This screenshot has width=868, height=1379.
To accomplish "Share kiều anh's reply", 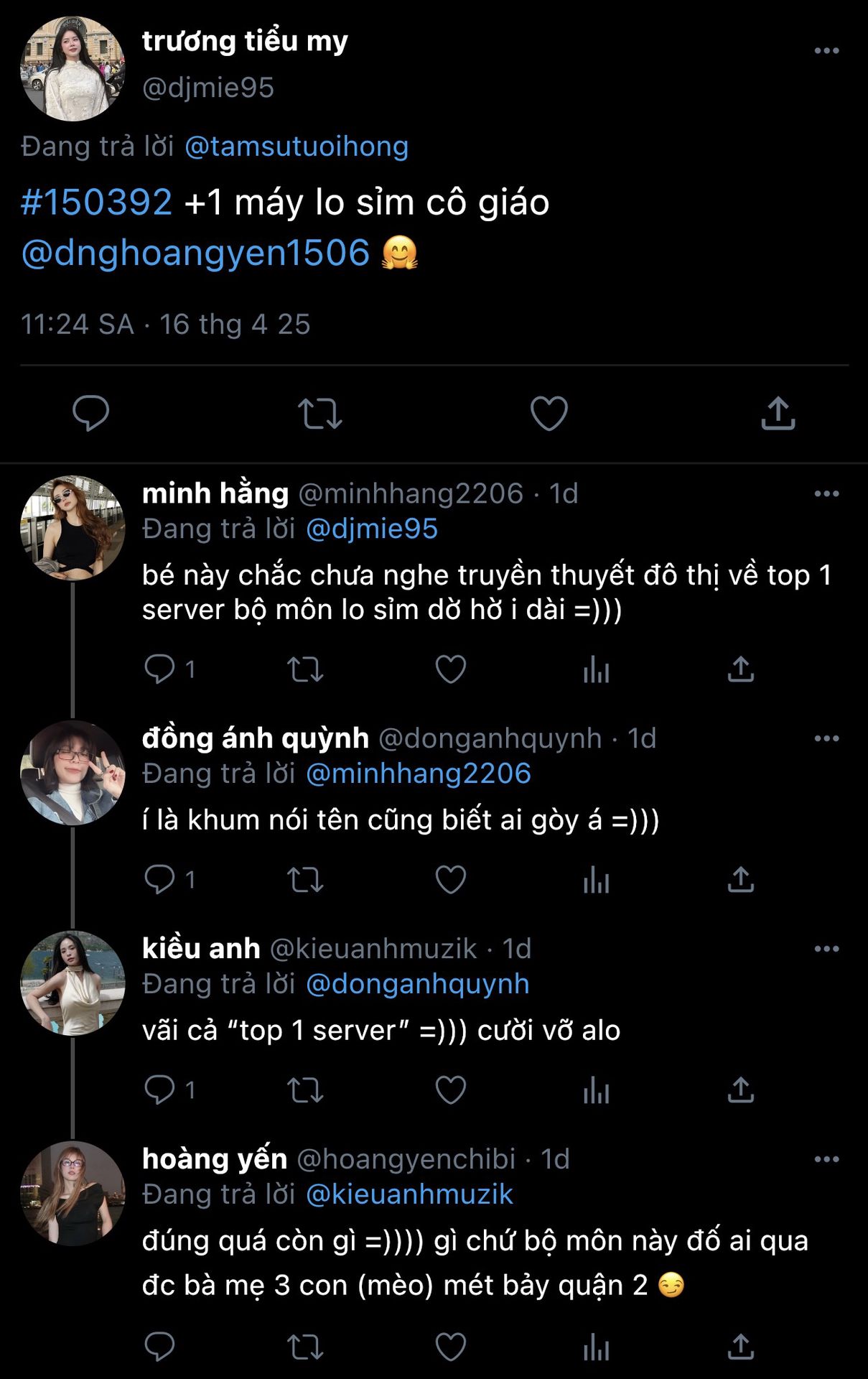I will 740,1090.
